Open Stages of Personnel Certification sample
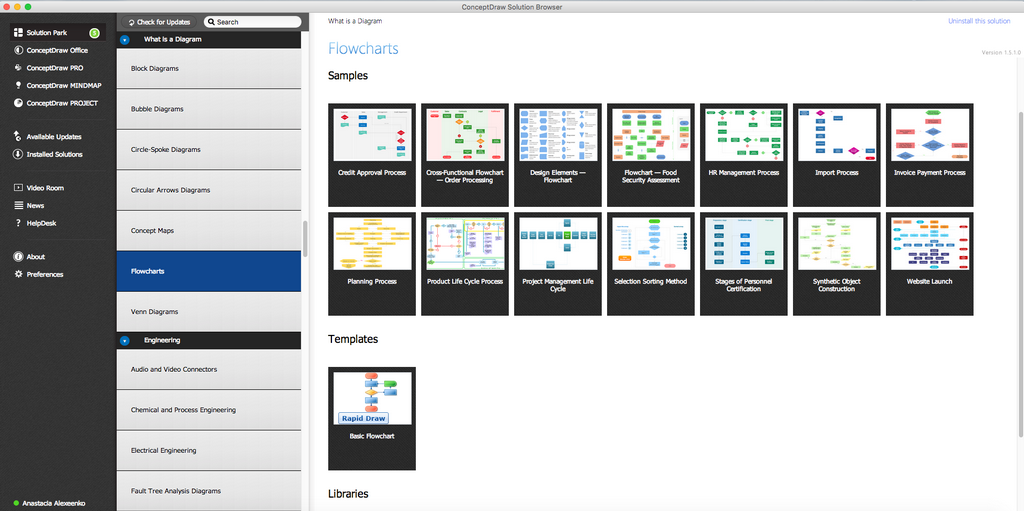The image size is (1024, 511). coord(744,264)
